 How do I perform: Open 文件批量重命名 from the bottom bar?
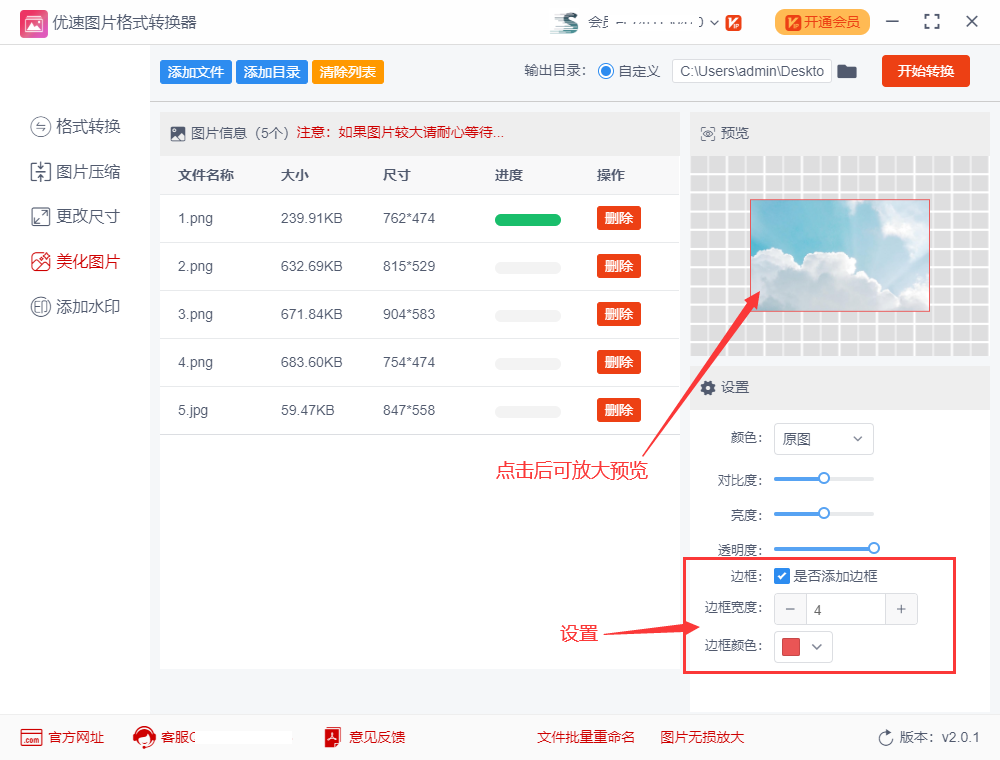point(587,737)
